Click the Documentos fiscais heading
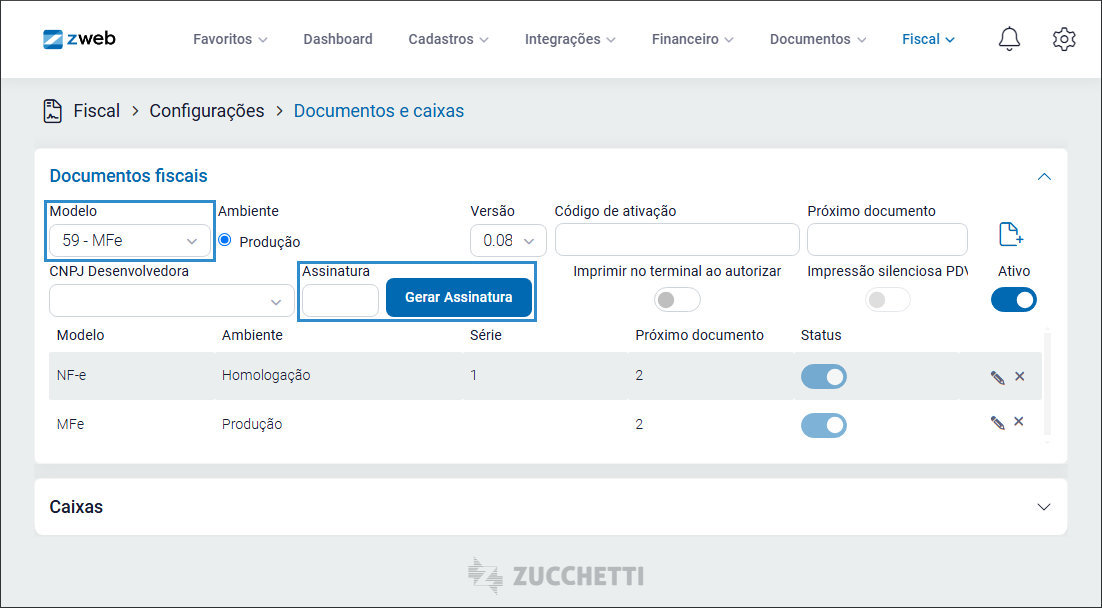The height and width of the screenshot is (608, 1102). coord(129,176)
